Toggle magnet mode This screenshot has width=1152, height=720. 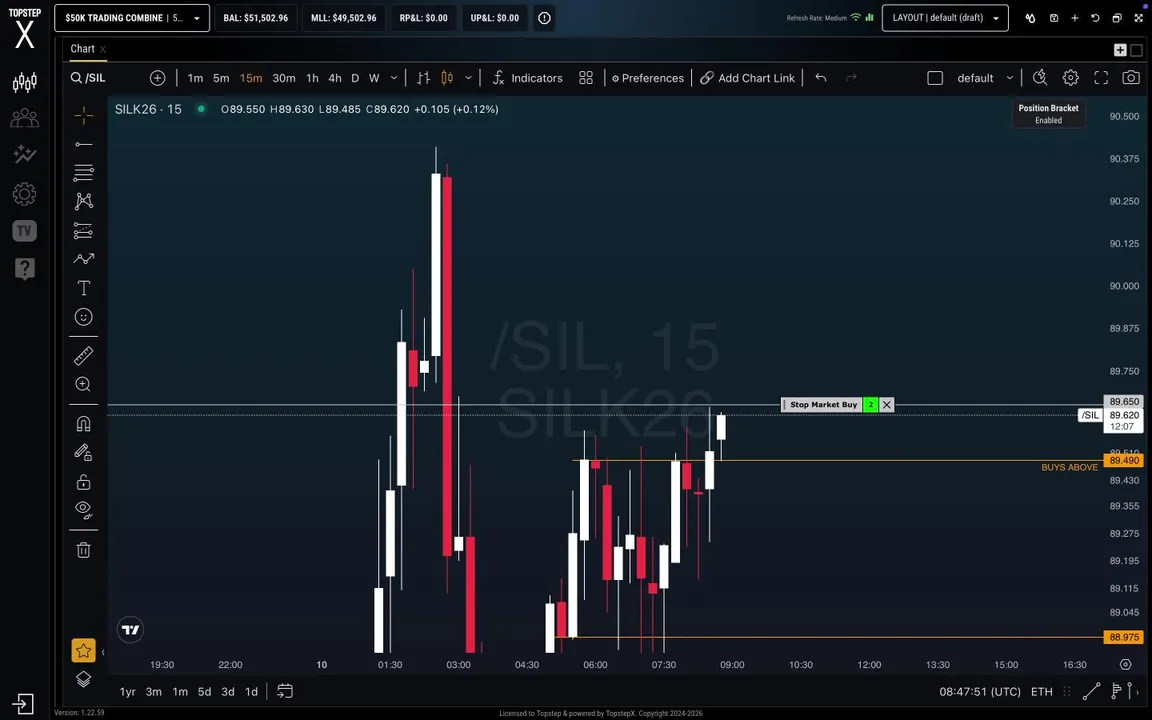(84, 424)
